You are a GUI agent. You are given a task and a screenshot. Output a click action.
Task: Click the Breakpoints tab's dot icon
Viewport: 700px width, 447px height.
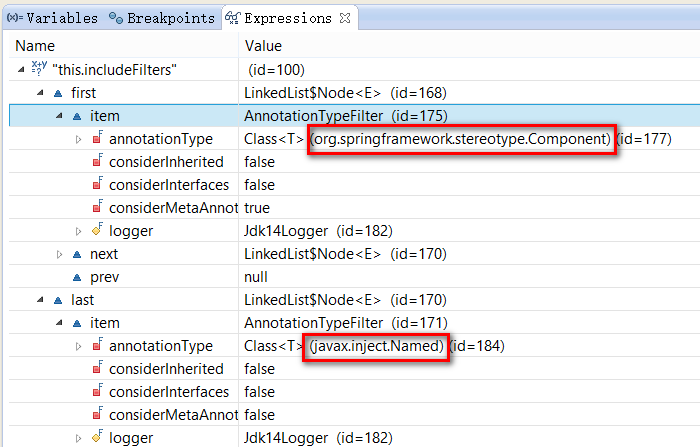pyautogui.click(x=115, y=18)
